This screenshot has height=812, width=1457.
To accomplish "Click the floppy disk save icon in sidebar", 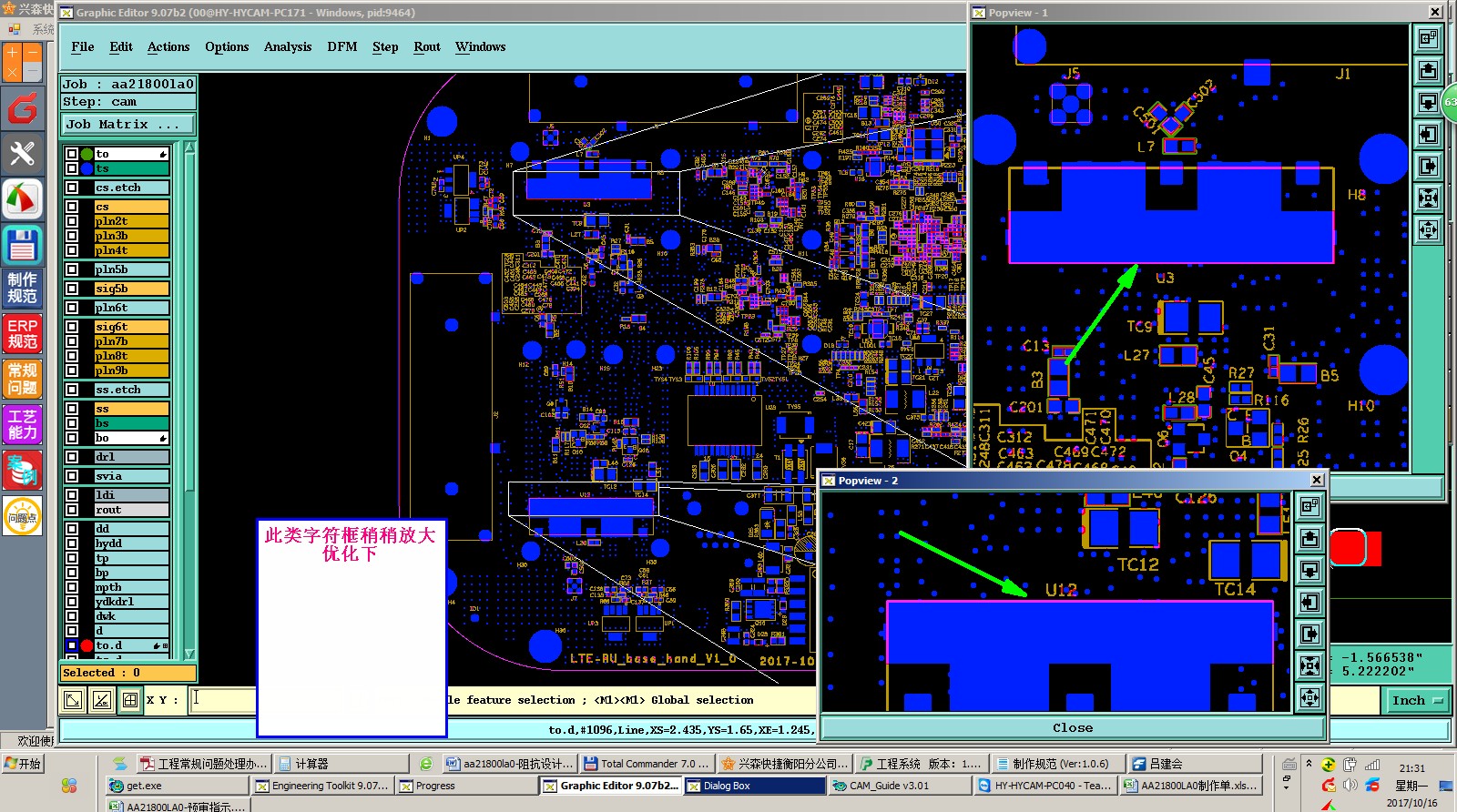I will coord(22,245).
